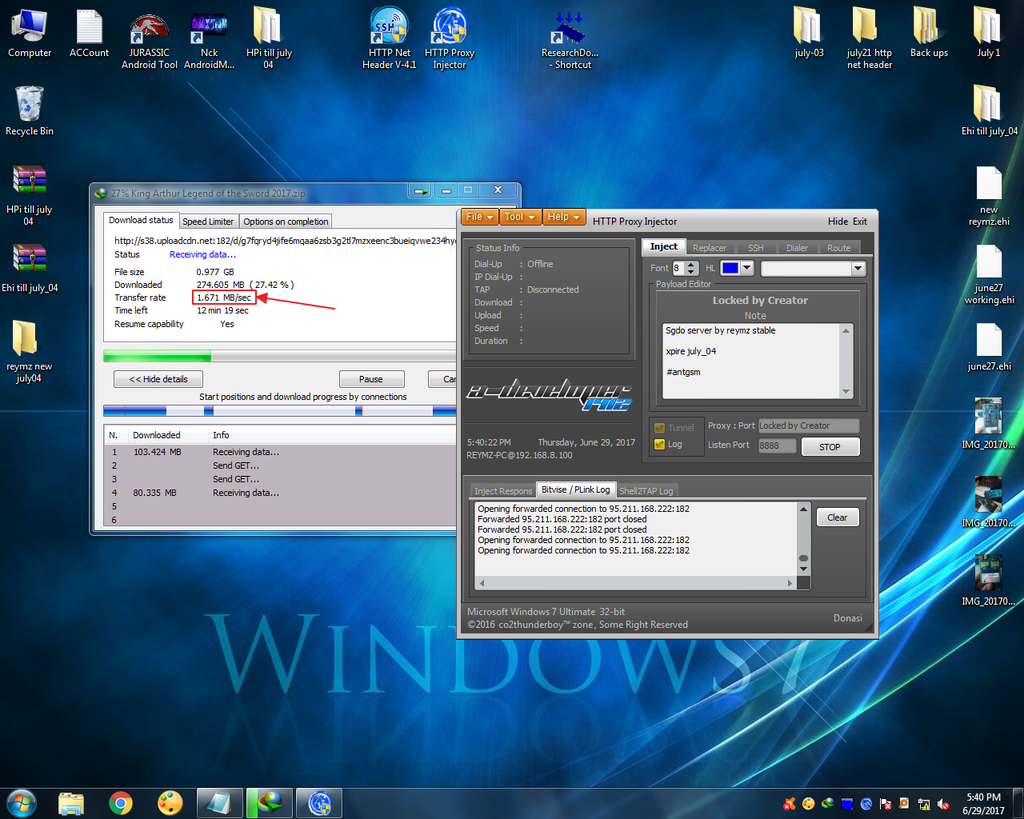
Task: Adjust font size stepper arrows
Action: [692, 268]
